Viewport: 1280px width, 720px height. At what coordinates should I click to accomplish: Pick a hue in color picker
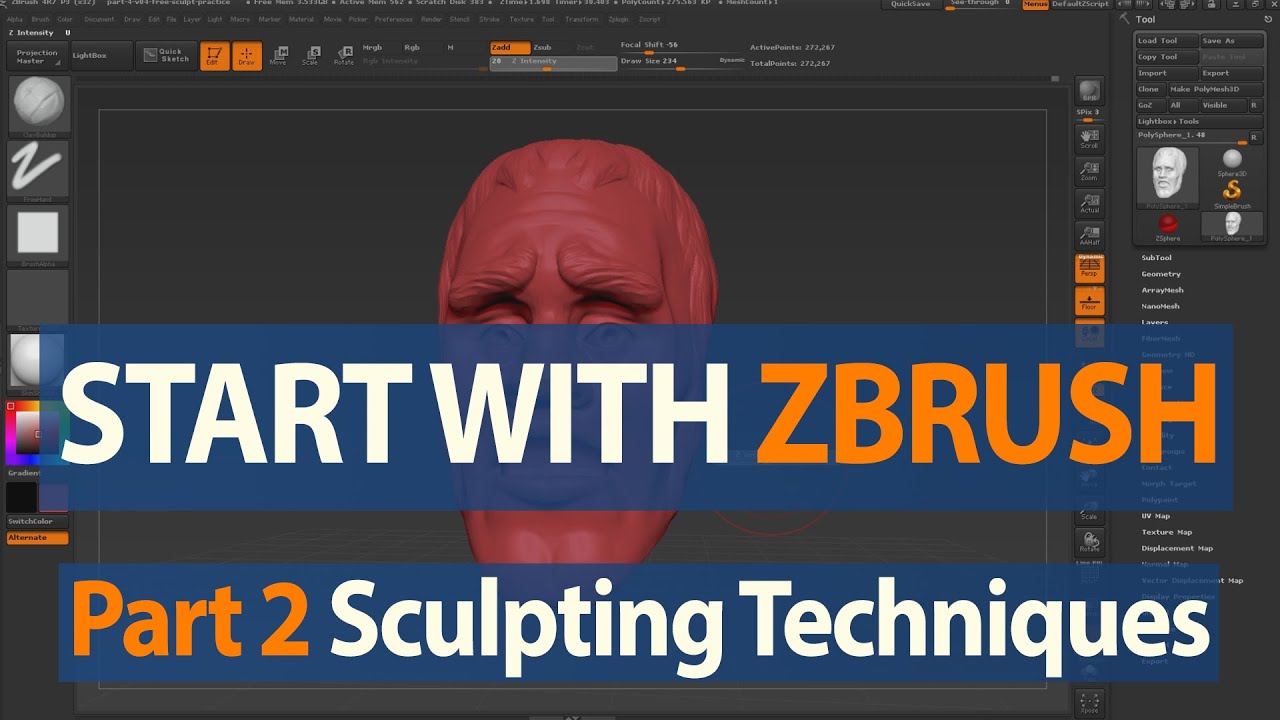click(x=38, y=433)
